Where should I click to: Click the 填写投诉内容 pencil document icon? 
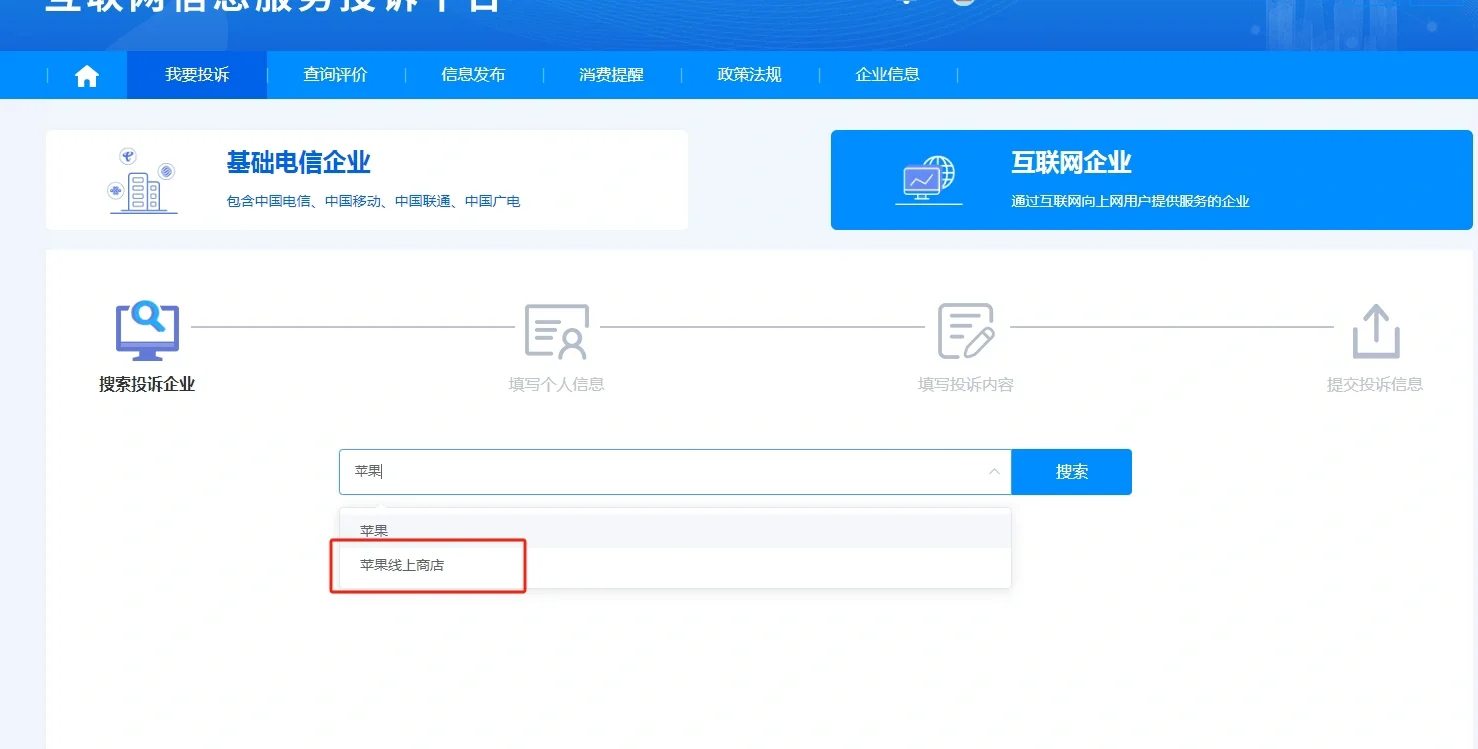(x=966, y=330)
